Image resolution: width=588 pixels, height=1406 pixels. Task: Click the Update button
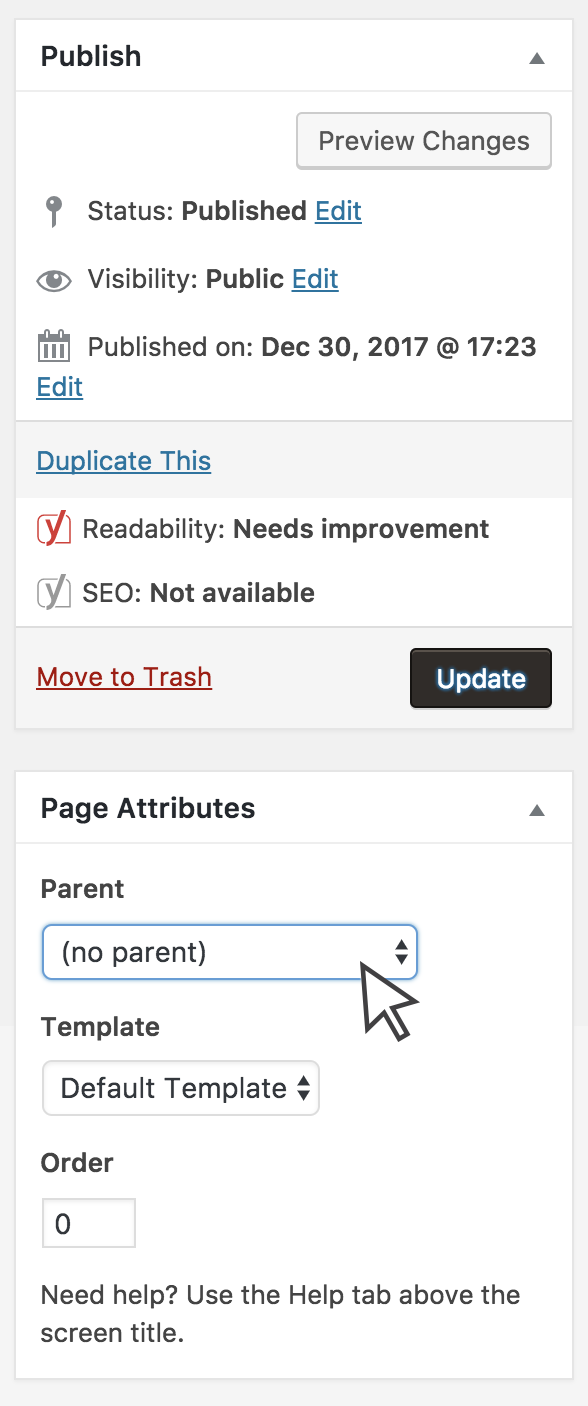click(481, 679)
